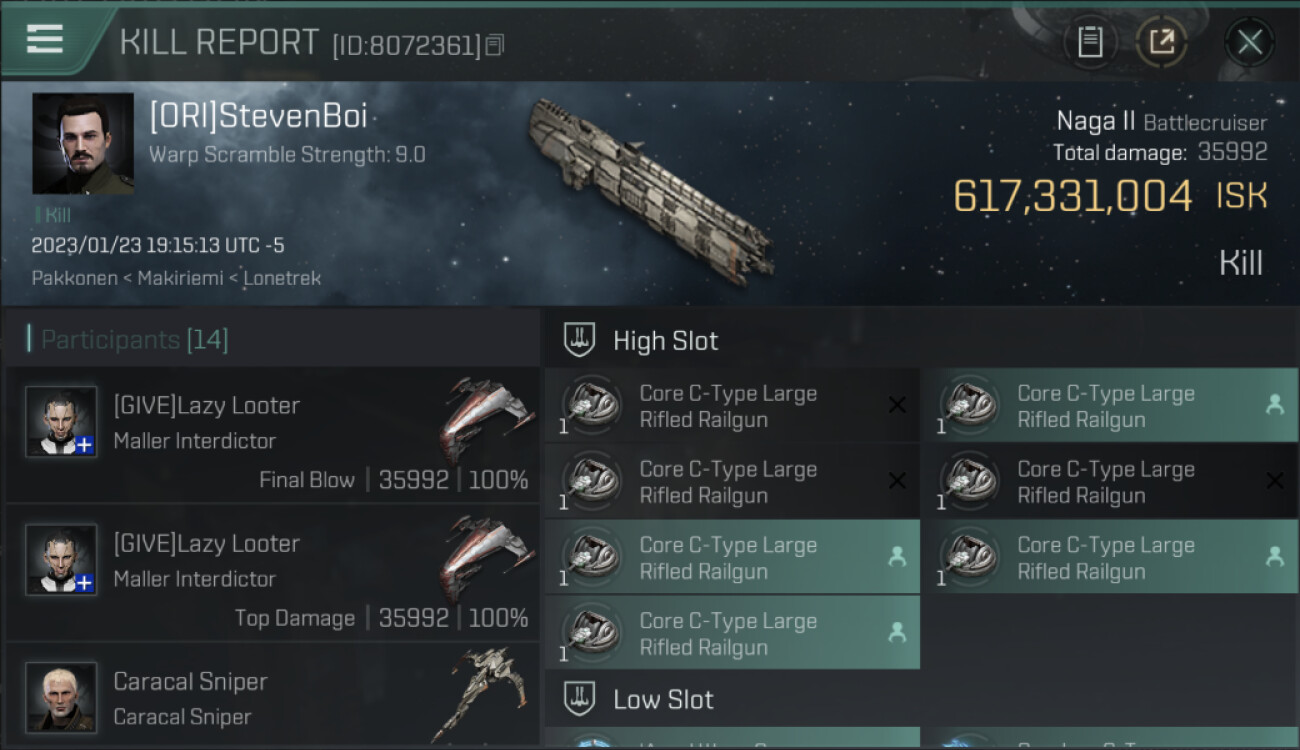The height and width of the screenshot is (750, 1300).
Task: Select the High Slot section label
Action: point(665,341)
